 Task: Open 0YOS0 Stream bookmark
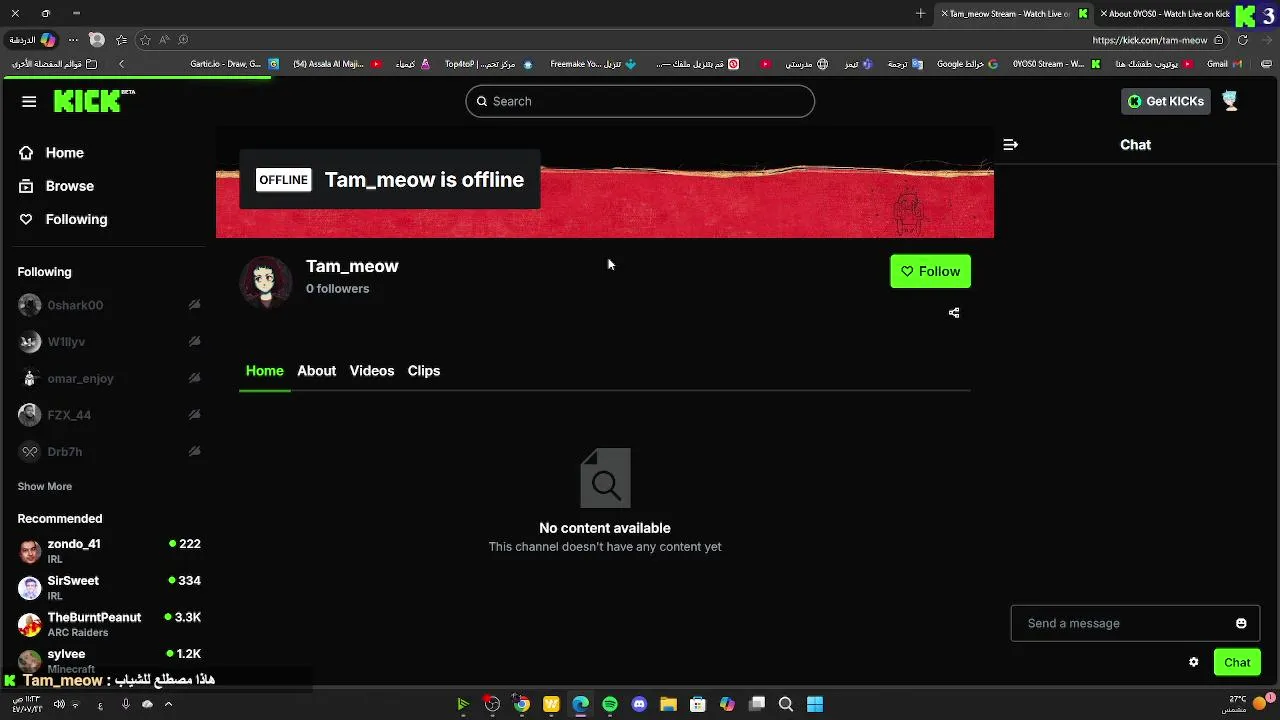(1056, 63)
